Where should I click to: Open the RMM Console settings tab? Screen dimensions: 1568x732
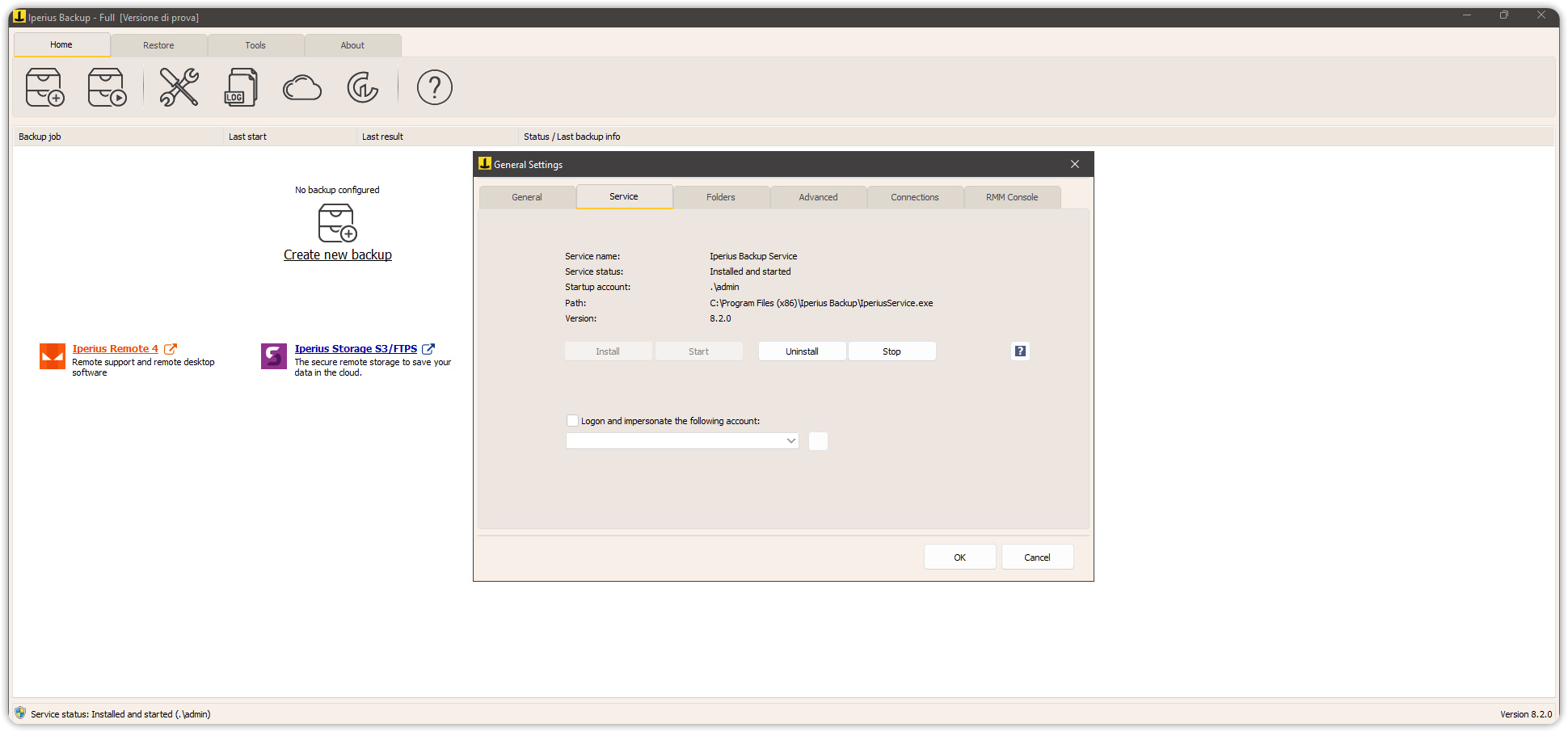pyautogui.click(x=1012, y=197)
